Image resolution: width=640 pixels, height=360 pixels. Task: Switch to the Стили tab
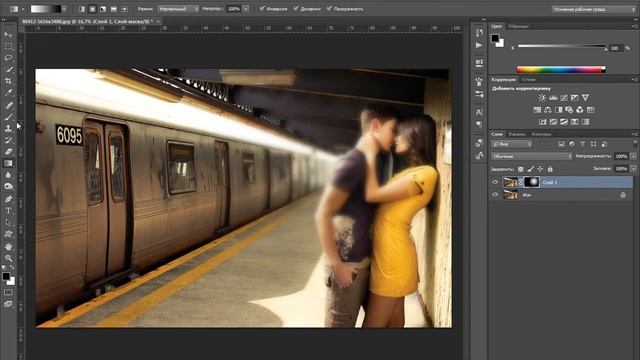(x=528, y=80)
